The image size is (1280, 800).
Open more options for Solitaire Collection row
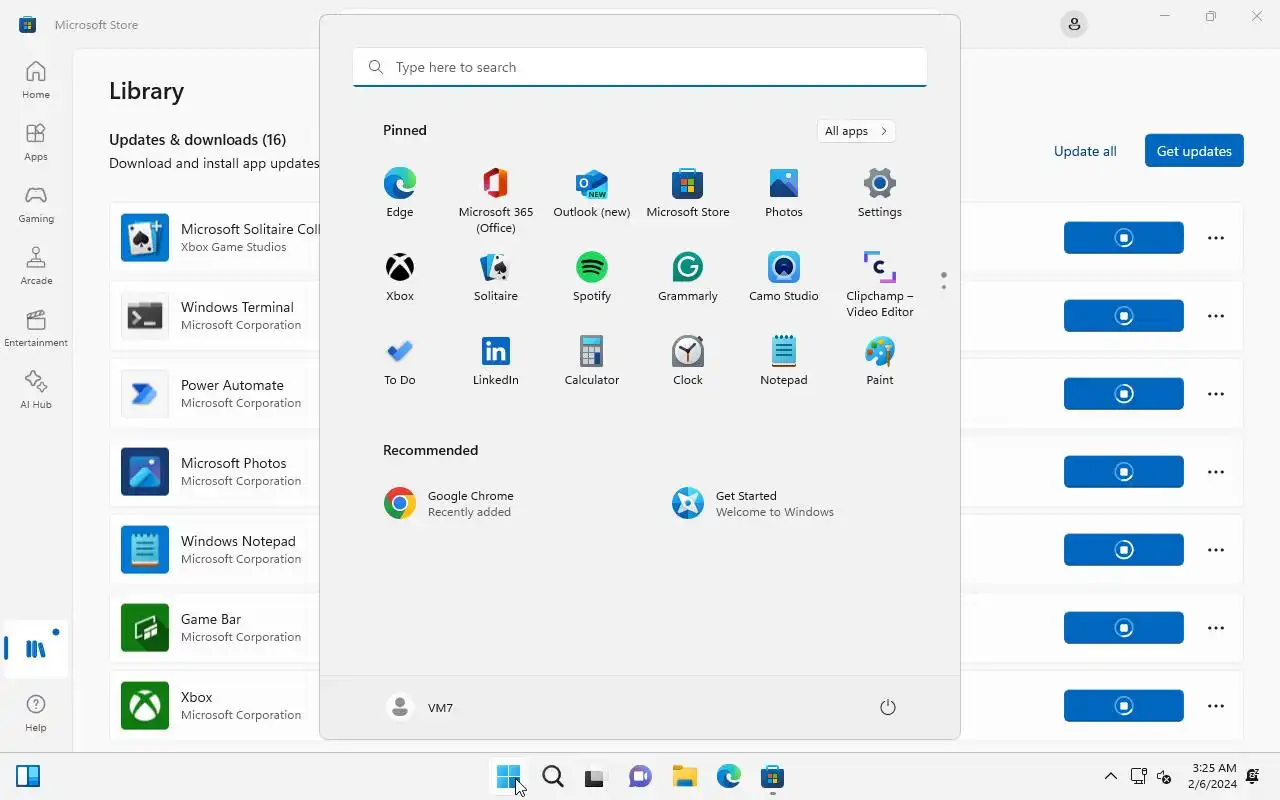point(1216,238)
